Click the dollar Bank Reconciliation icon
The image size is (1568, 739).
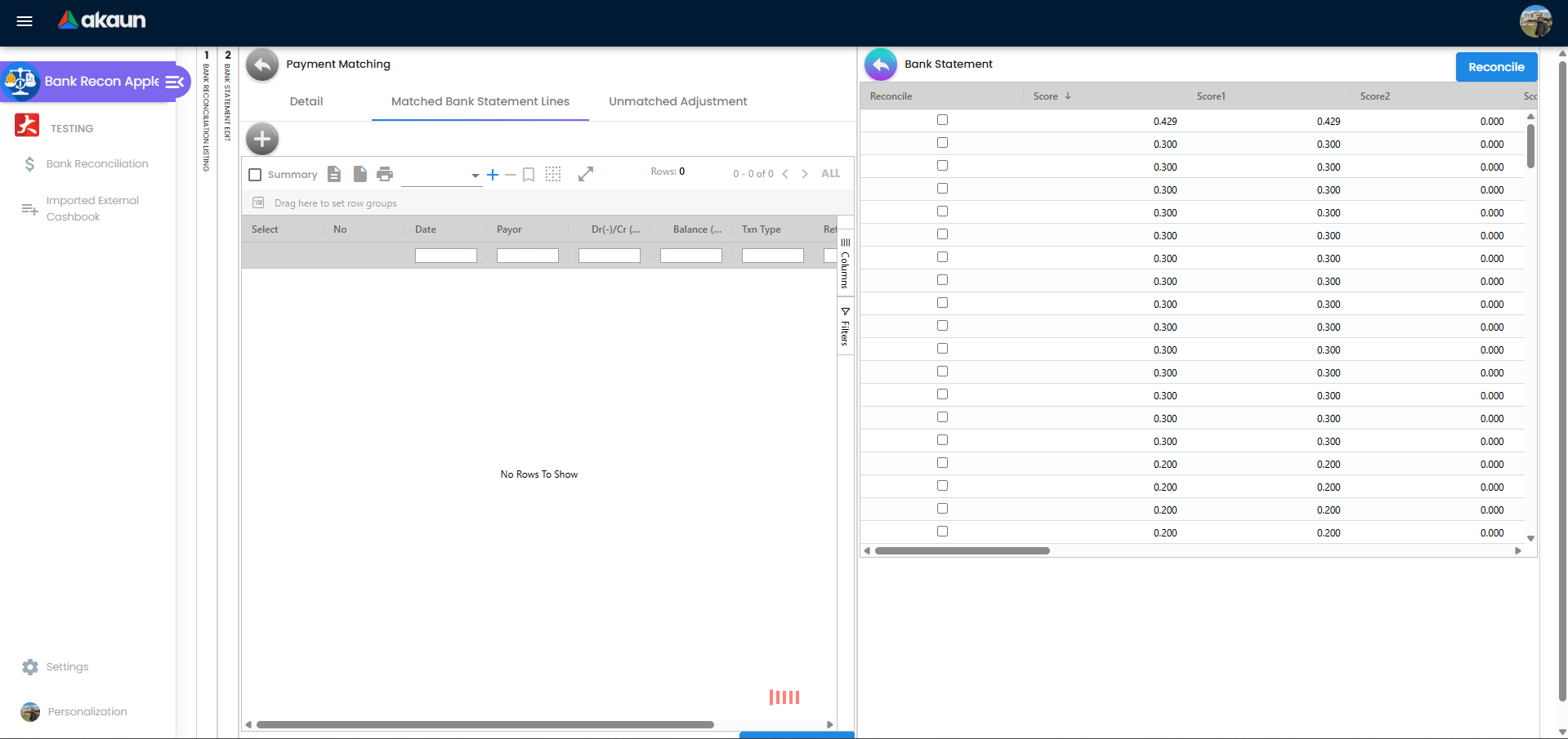tap(29, 164)
